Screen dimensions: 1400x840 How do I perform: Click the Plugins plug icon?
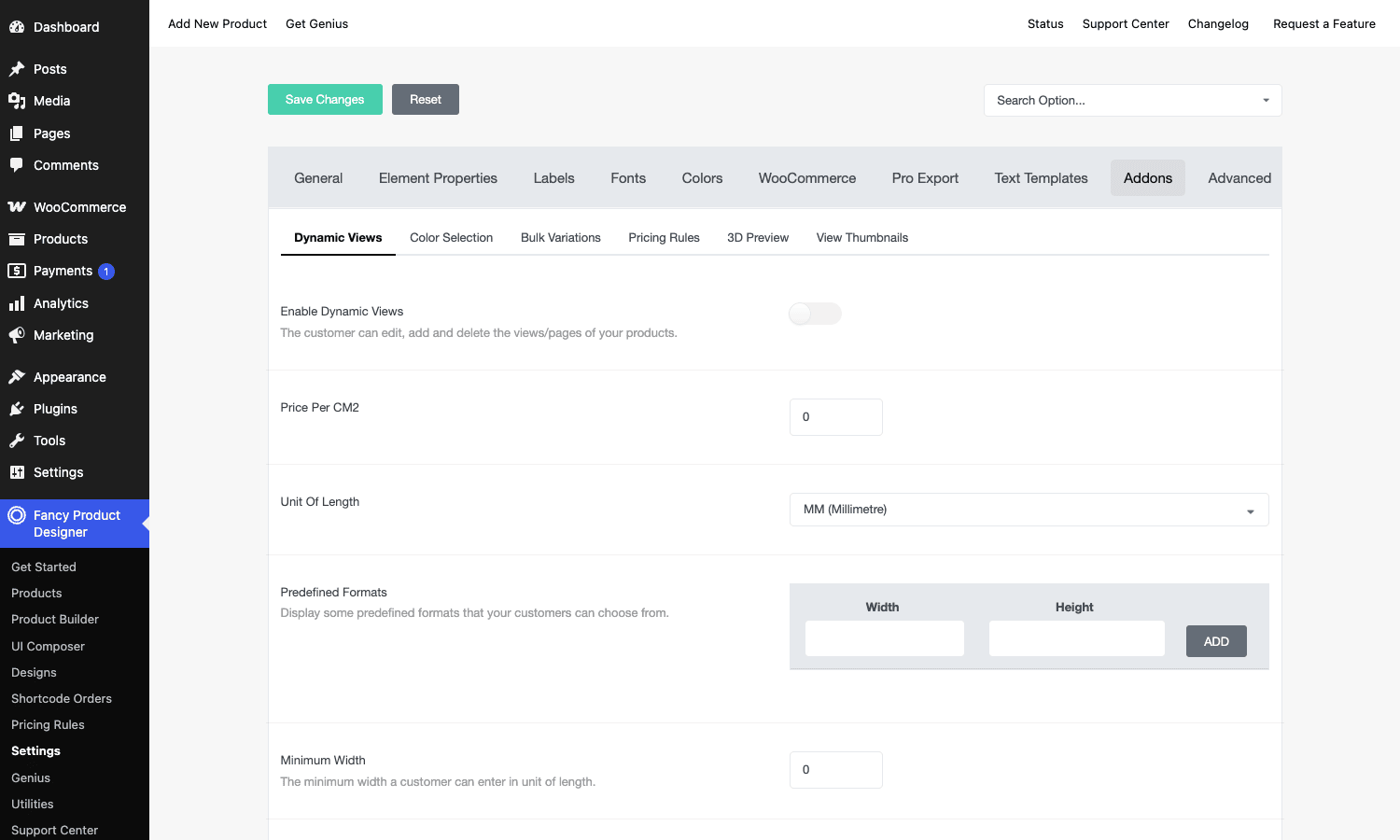17,409
